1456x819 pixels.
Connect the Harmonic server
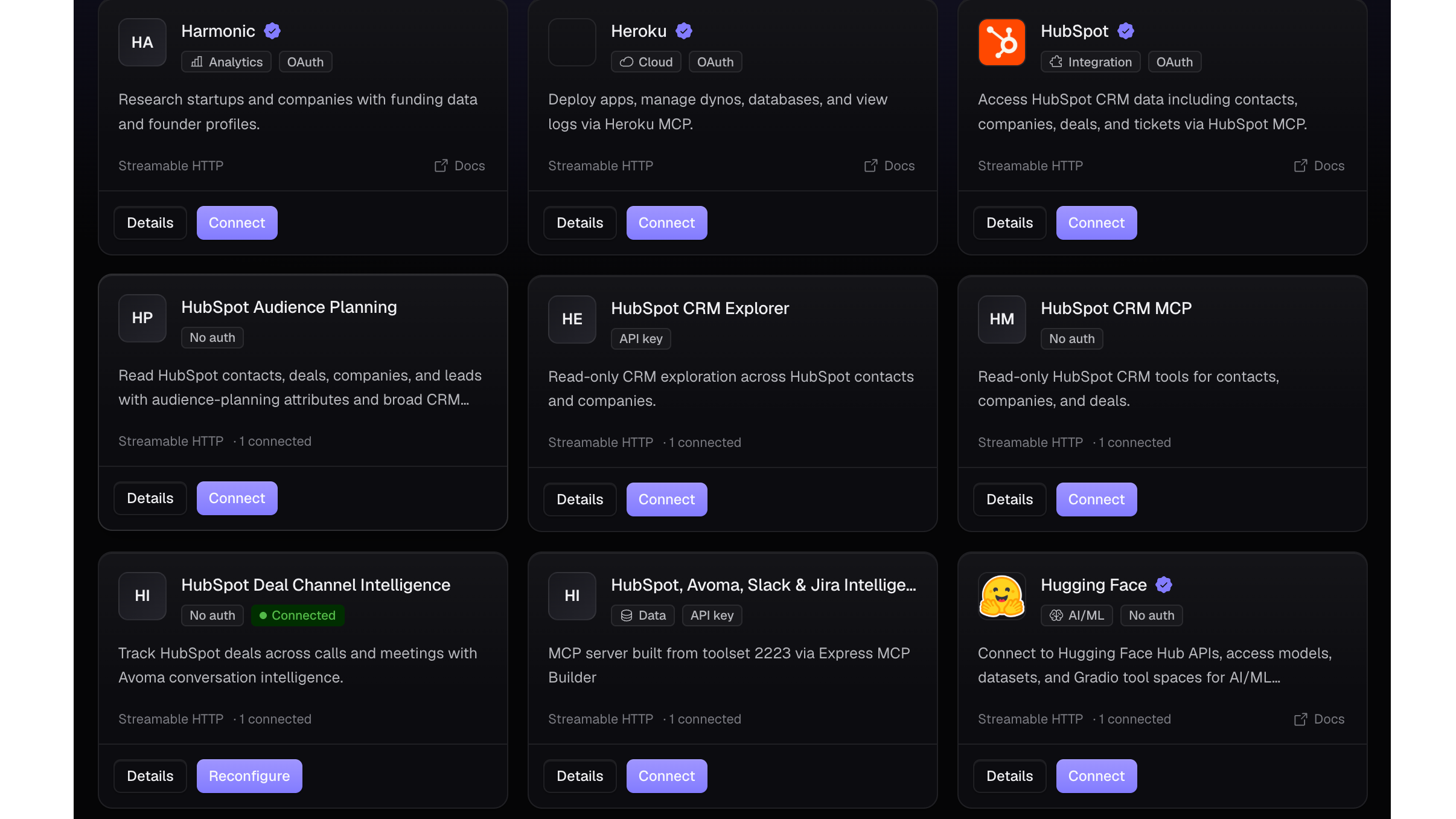tap(237, 223)
